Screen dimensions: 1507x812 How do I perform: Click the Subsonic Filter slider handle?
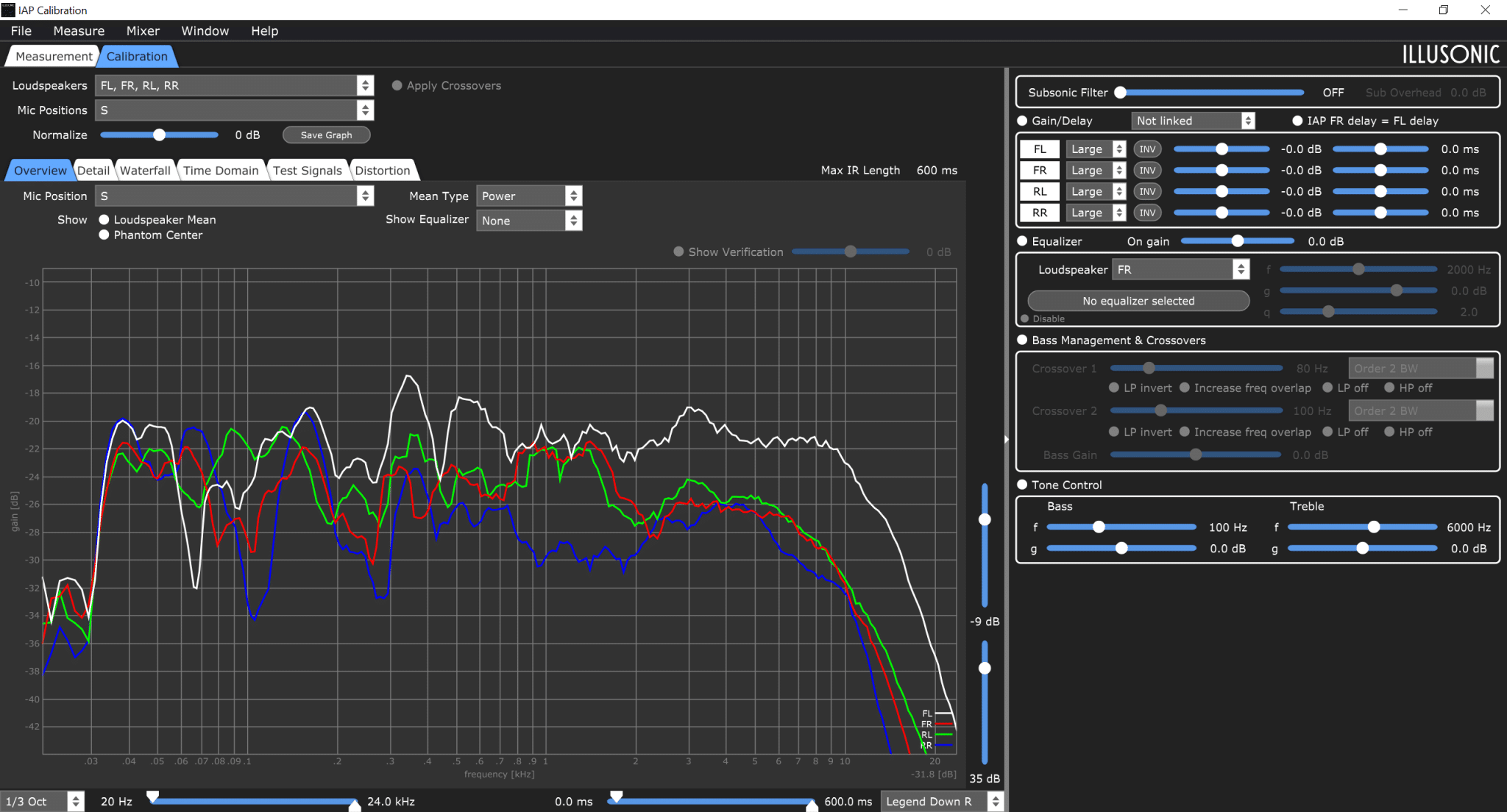coord(1120,93)
